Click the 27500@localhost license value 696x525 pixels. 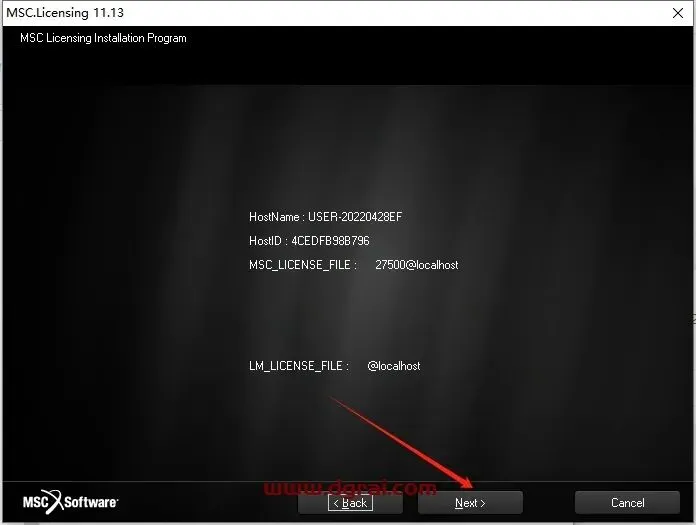point(417,265)
